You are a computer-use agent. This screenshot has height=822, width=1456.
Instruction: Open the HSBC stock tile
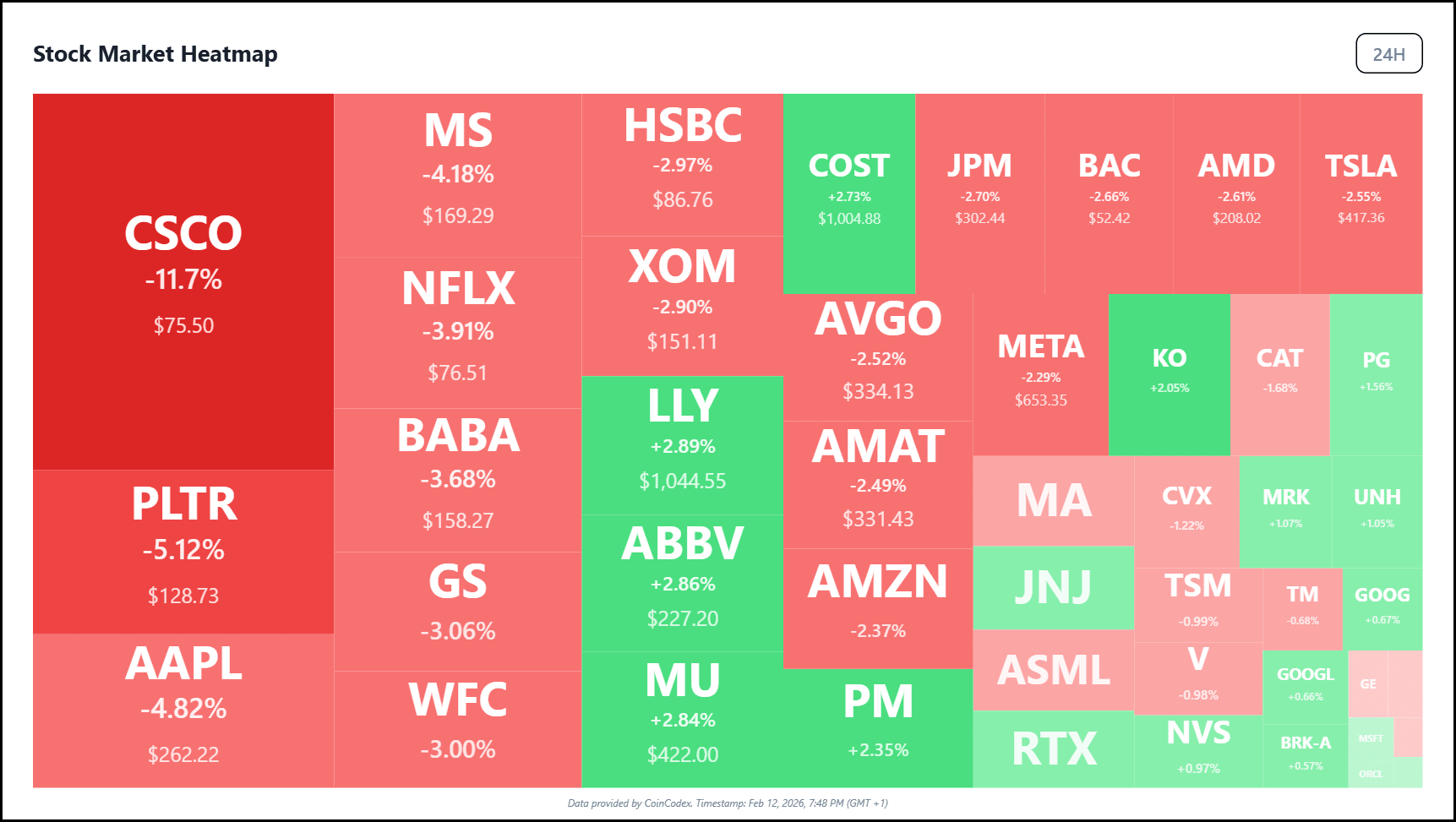[682, 164]
